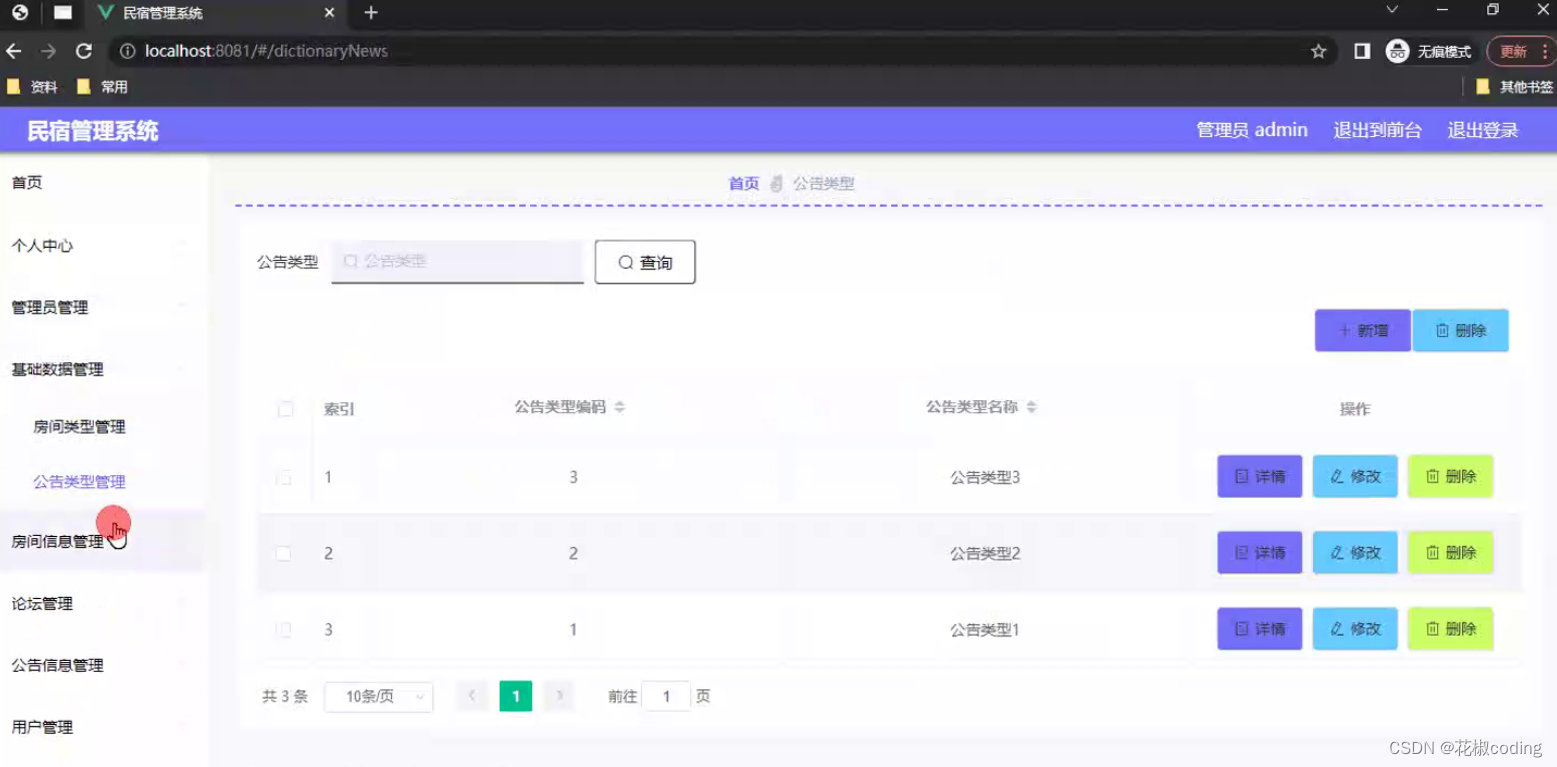Open the 个人中心 menu item
The height and width of the screenshot is (767, 1557).
coord(41,245)
